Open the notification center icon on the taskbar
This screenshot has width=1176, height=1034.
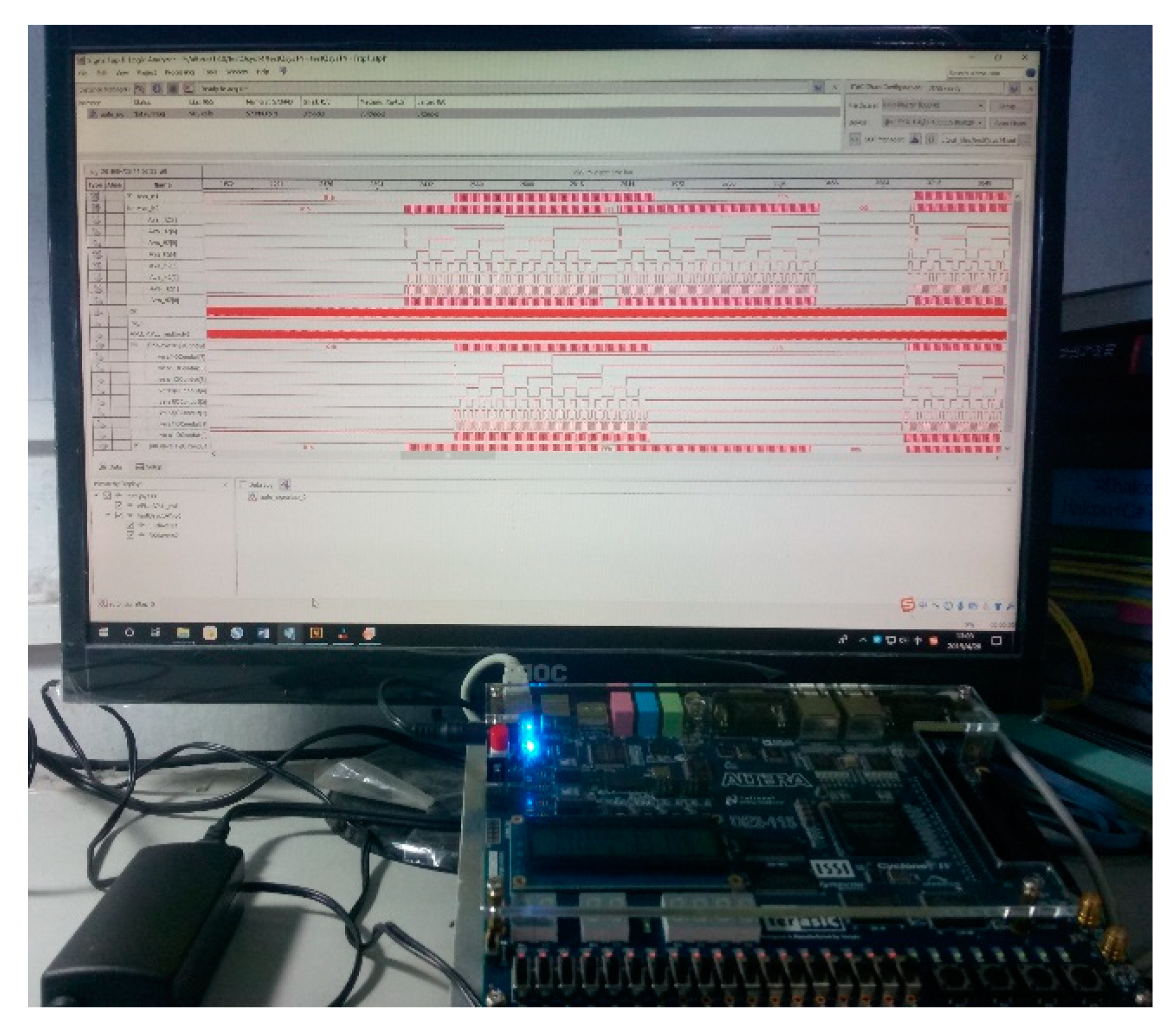click(996, 641)
